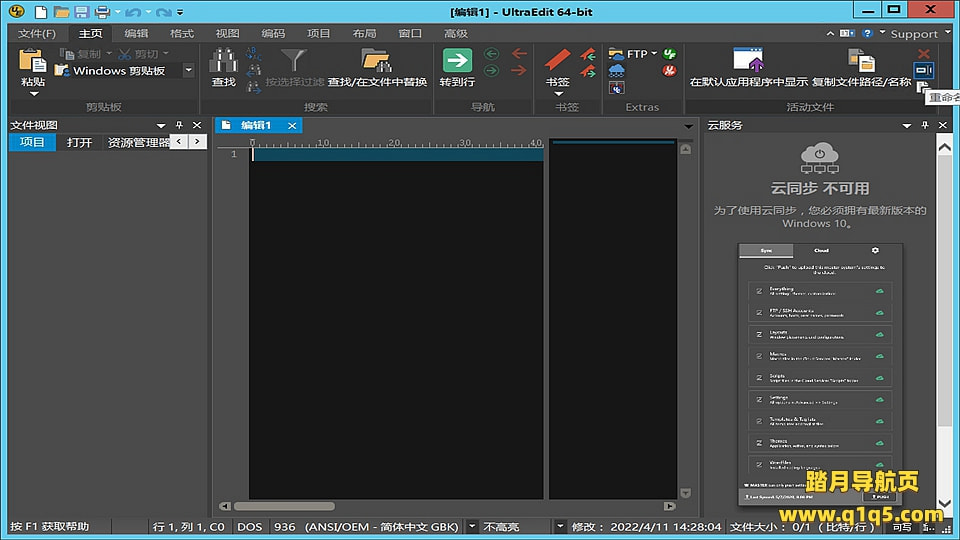Close the 编辑1 document tab
The height and width of the screenshot is (540, 960).
tap(292, 125)
